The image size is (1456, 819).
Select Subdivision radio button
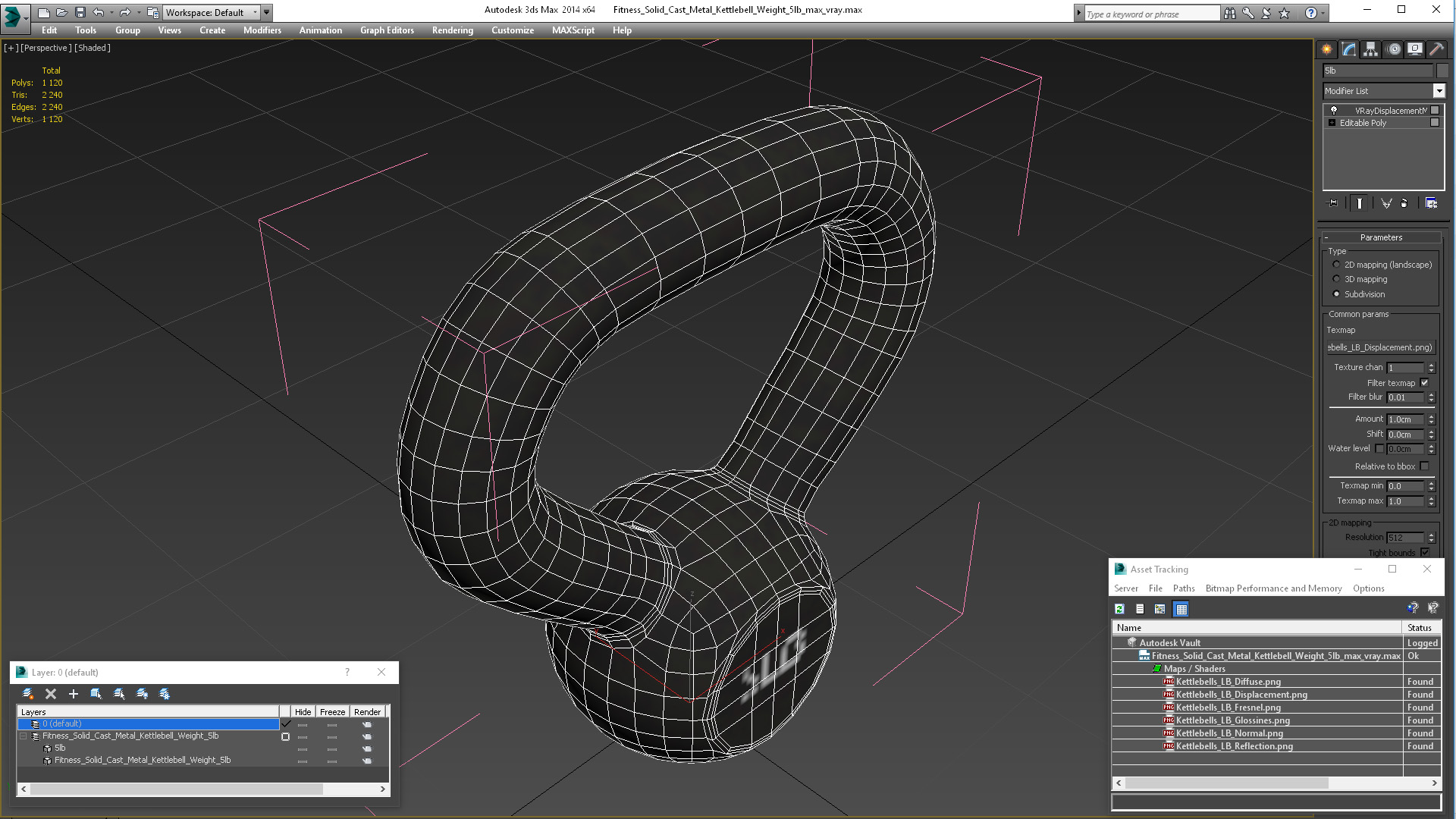click(1336, 294)
